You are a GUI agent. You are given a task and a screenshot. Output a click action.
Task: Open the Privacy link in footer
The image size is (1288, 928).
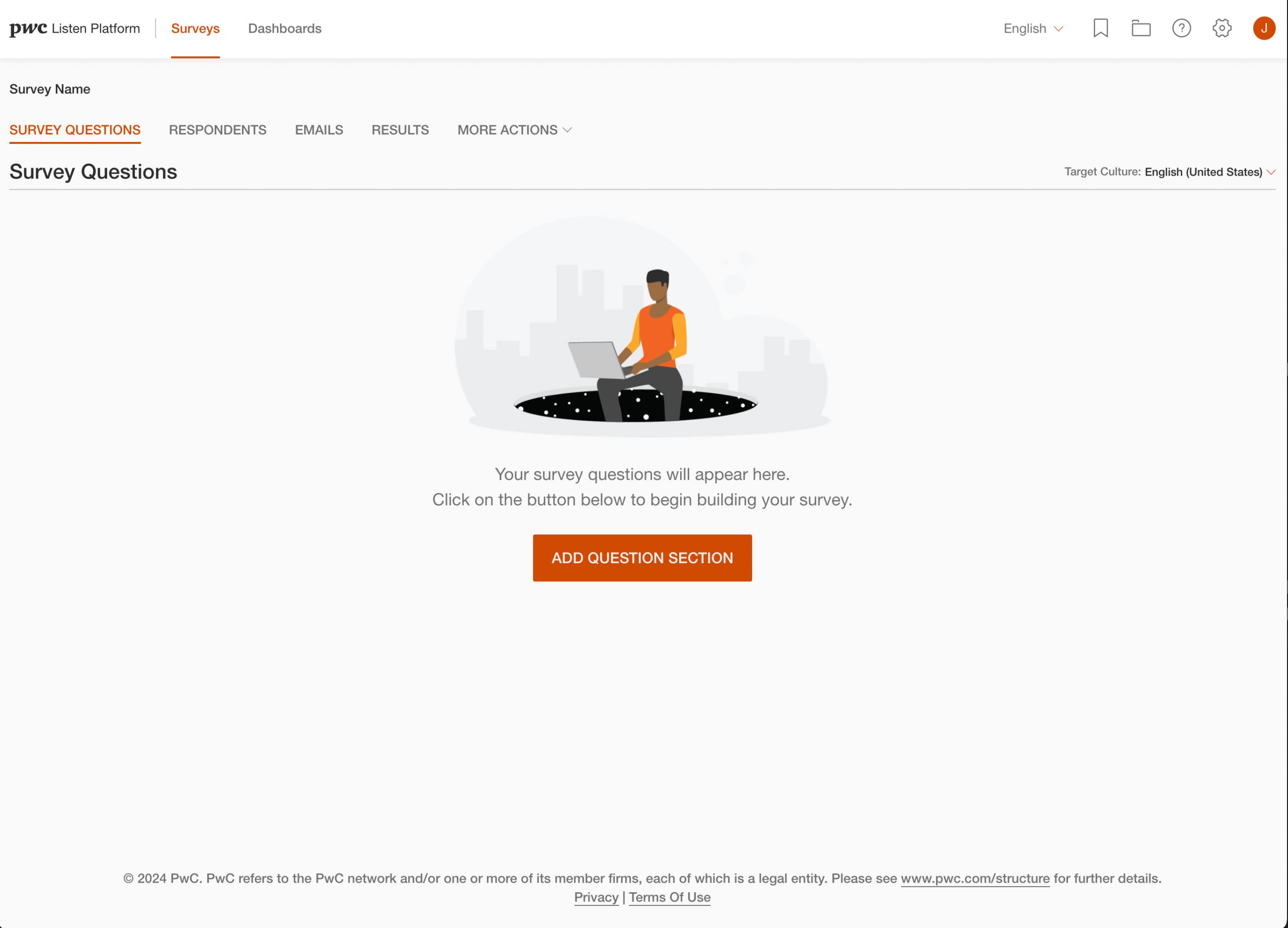[x=596, y=897]
